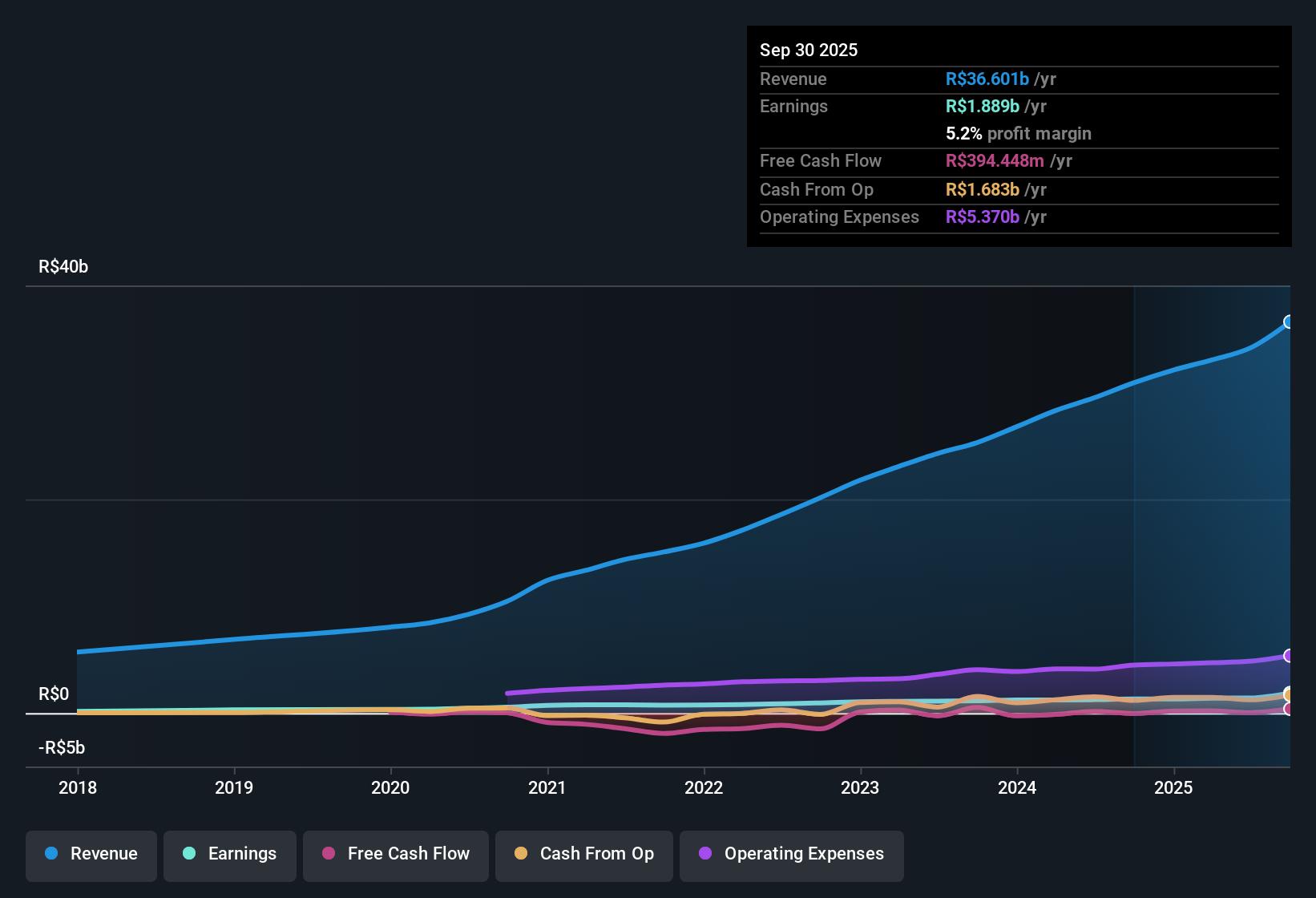
Task: Open the Free Cash Flow legend filter
Action: 395,854
